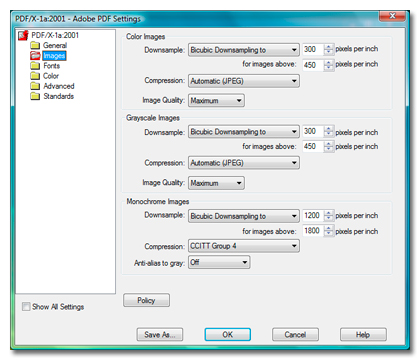Confirm settings with the OK button
The image size is (420, 360).
[x=228, y=334]
